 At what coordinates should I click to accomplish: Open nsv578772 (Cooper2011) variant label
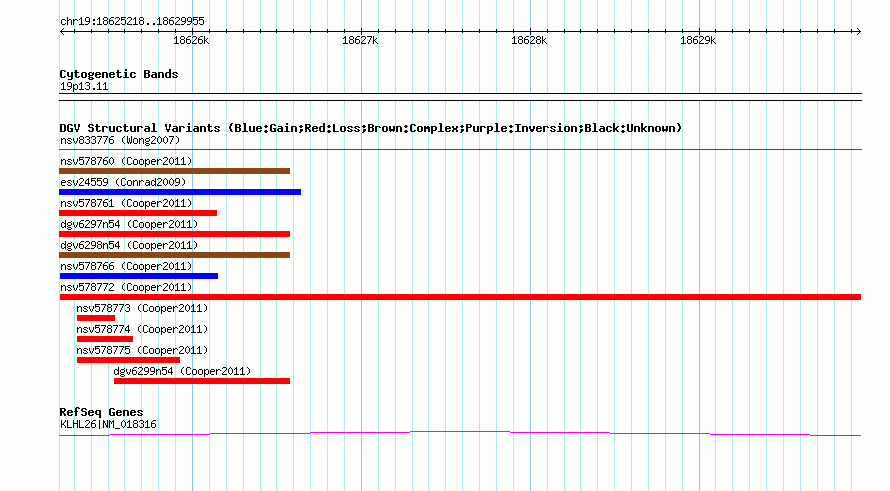[x=126, y=287]
